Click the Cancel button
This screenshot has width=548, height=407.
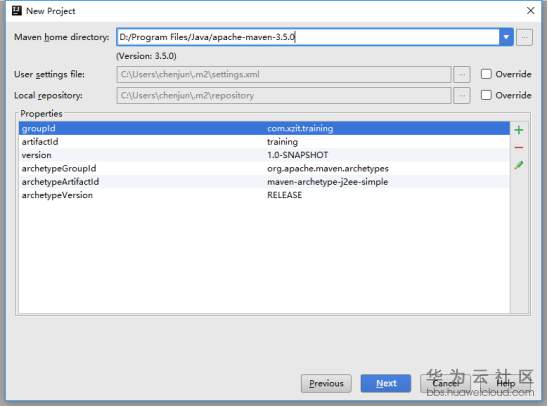(446, 384)
